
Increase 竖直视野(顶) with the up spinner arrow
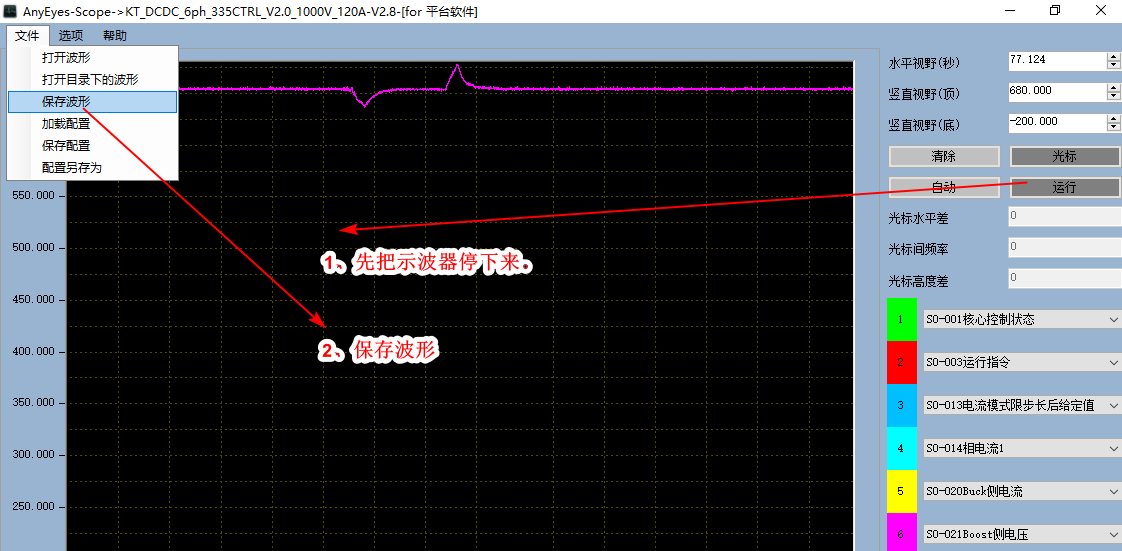pyautogui.click(x=1113, y=87)
